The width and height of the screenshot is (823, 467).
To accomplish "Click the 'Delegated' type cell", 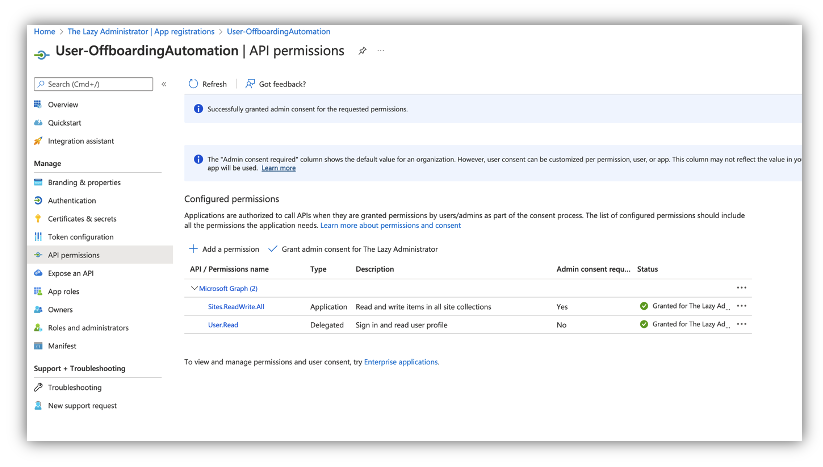I will tap(326, 325).
